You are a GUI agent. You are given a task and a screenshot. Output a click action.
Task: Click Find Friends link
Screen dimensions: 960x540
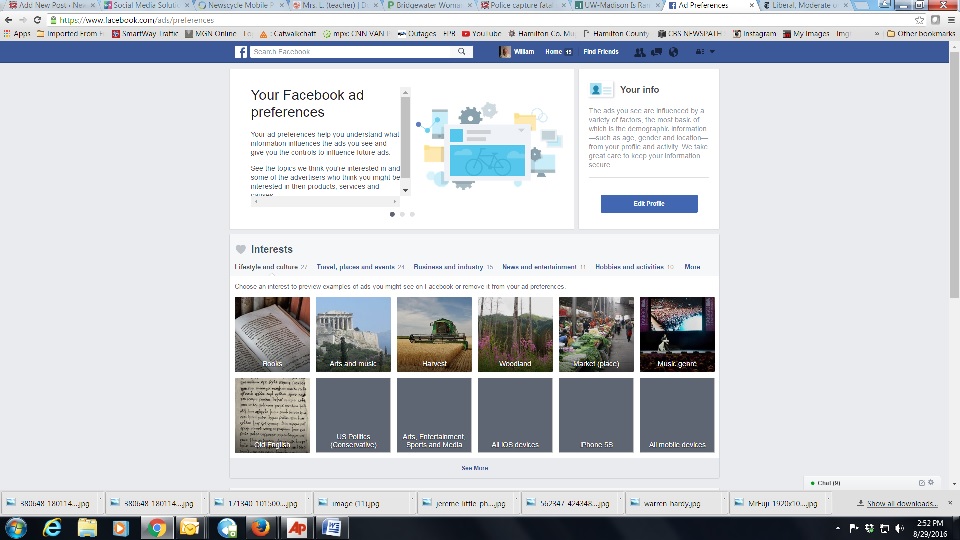click(x=601, y=52)
